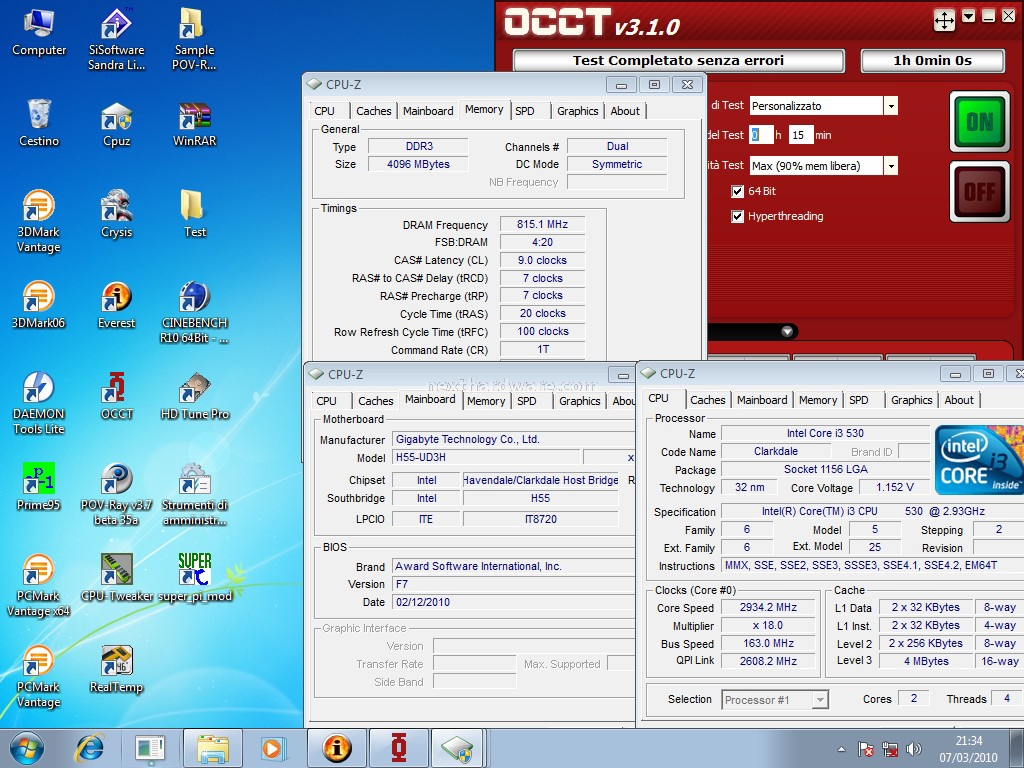Switch to Caches tab in Memory CPU-Z window

[x=374, y=111]
